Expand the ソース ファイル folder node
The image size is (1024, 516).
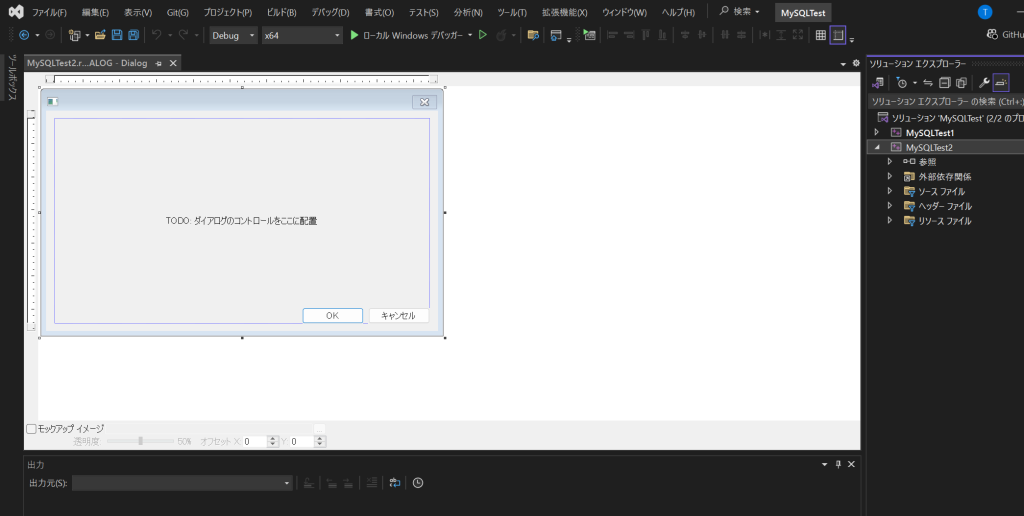(x=889, y=191)
